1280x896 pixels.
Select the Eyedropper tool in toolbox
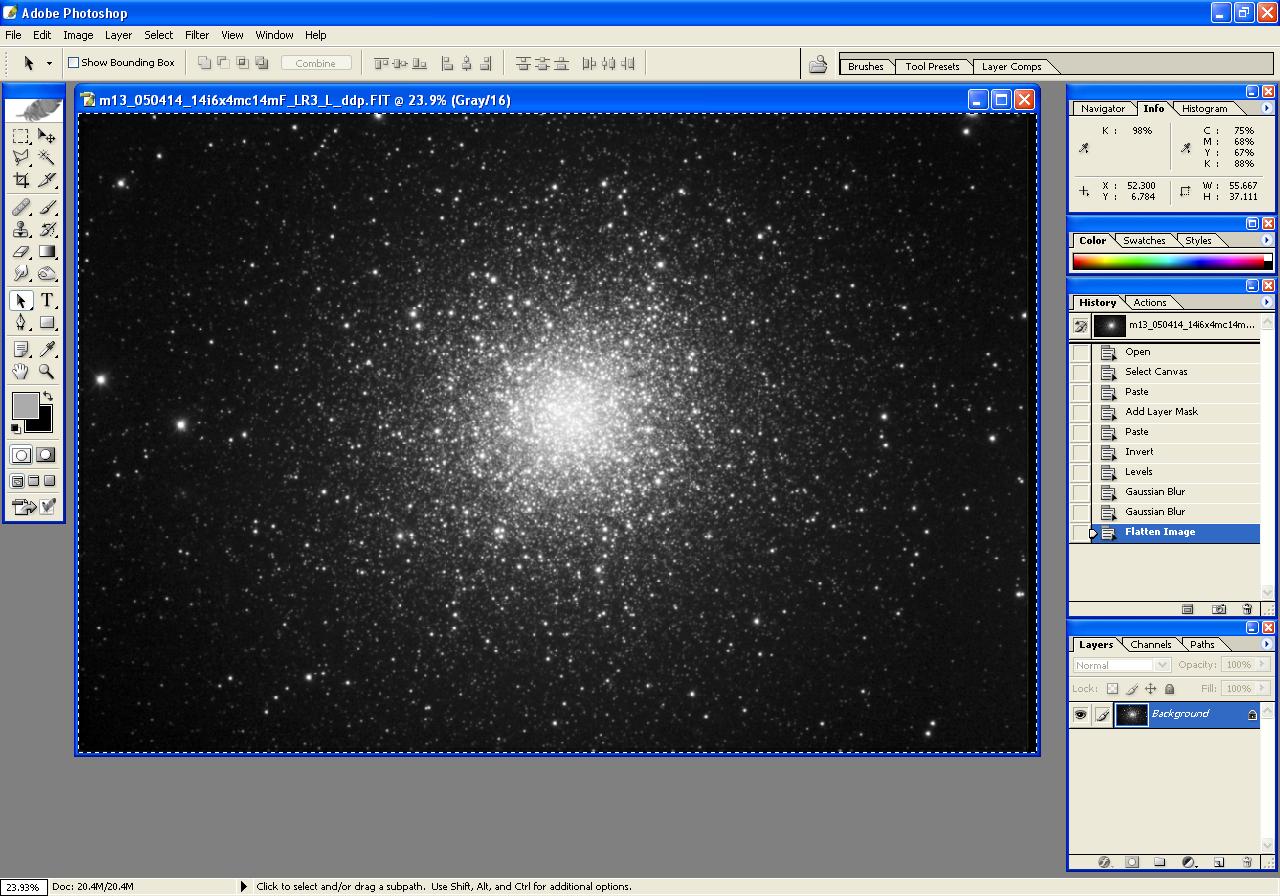[47, 349]
